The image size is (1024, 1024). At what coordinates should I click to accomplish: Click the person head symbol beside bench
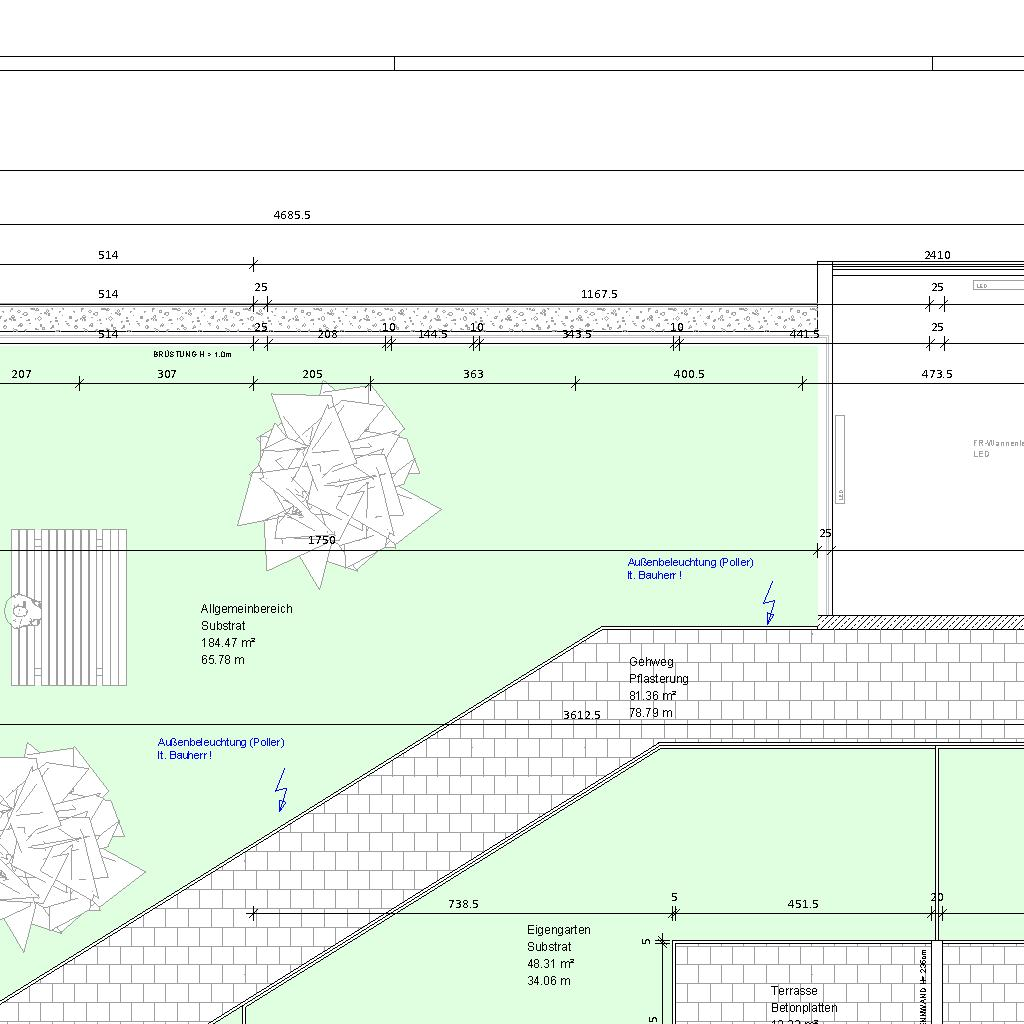(x=22, y=612)
